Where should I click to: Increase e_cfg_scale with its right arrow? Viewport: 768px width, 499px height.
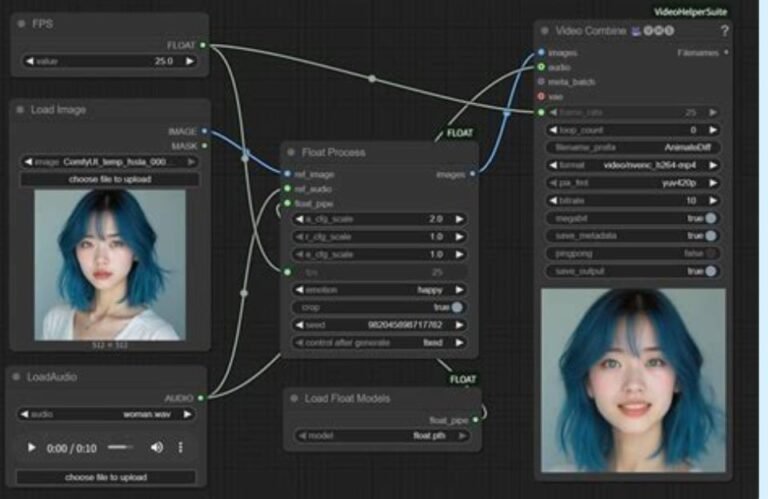point(459,255)
